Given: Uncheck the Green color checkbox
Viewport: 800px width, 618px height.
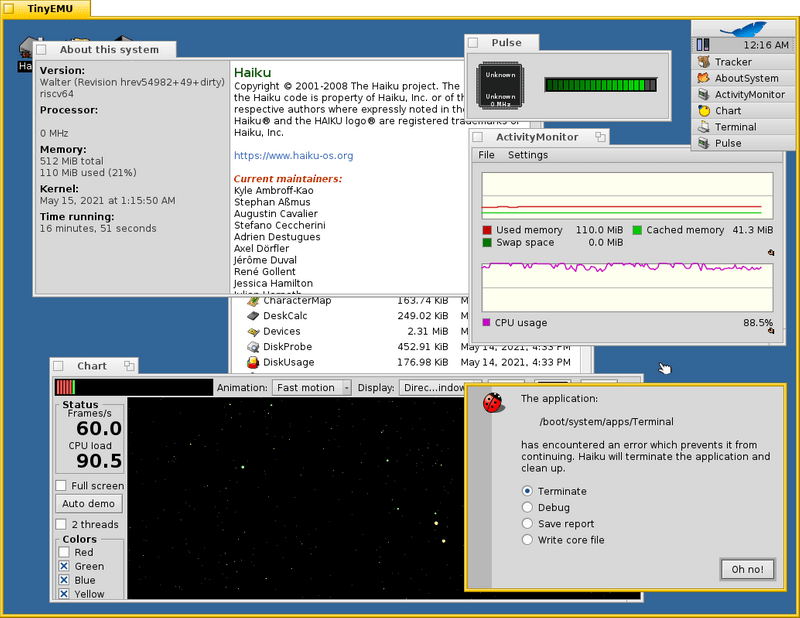Looking at the screenshot, I should [x=64, y=566].
